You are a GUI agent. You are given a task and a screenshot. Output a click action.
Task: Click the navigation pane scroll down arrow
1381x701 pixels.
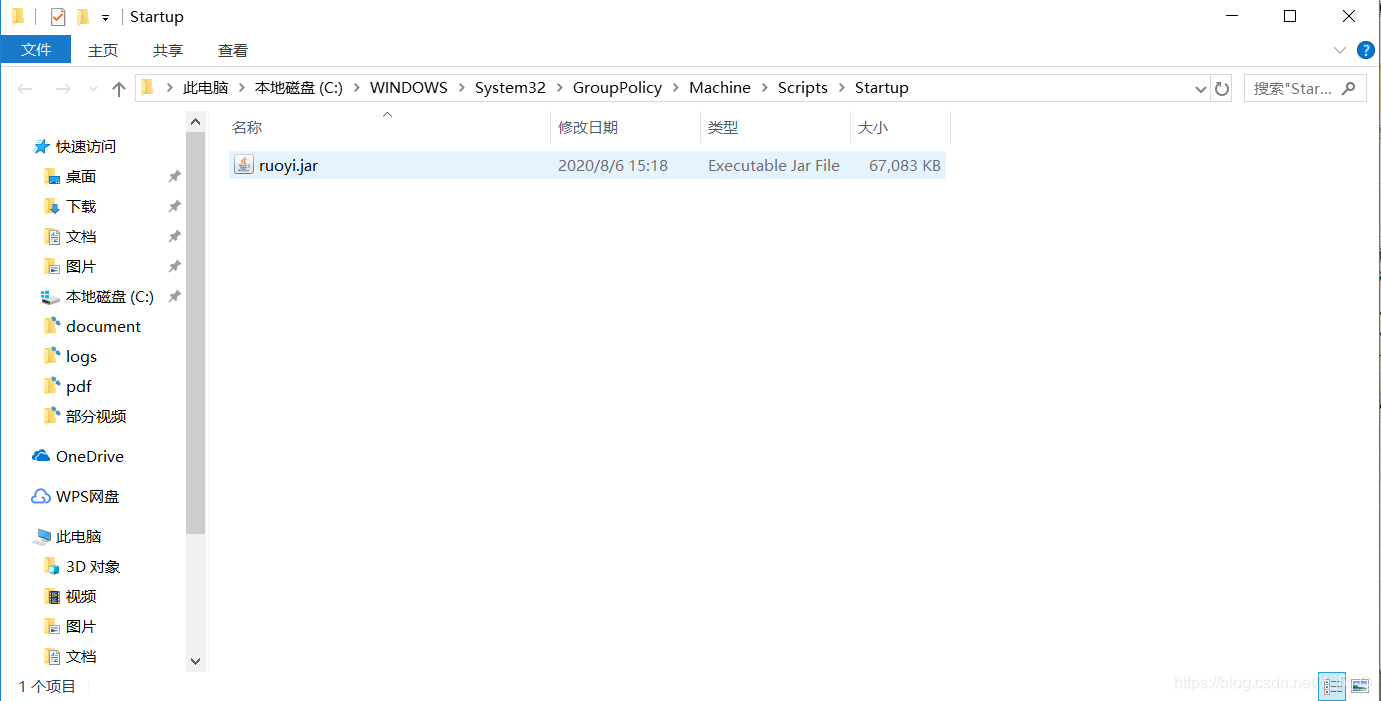coord(195,661)
